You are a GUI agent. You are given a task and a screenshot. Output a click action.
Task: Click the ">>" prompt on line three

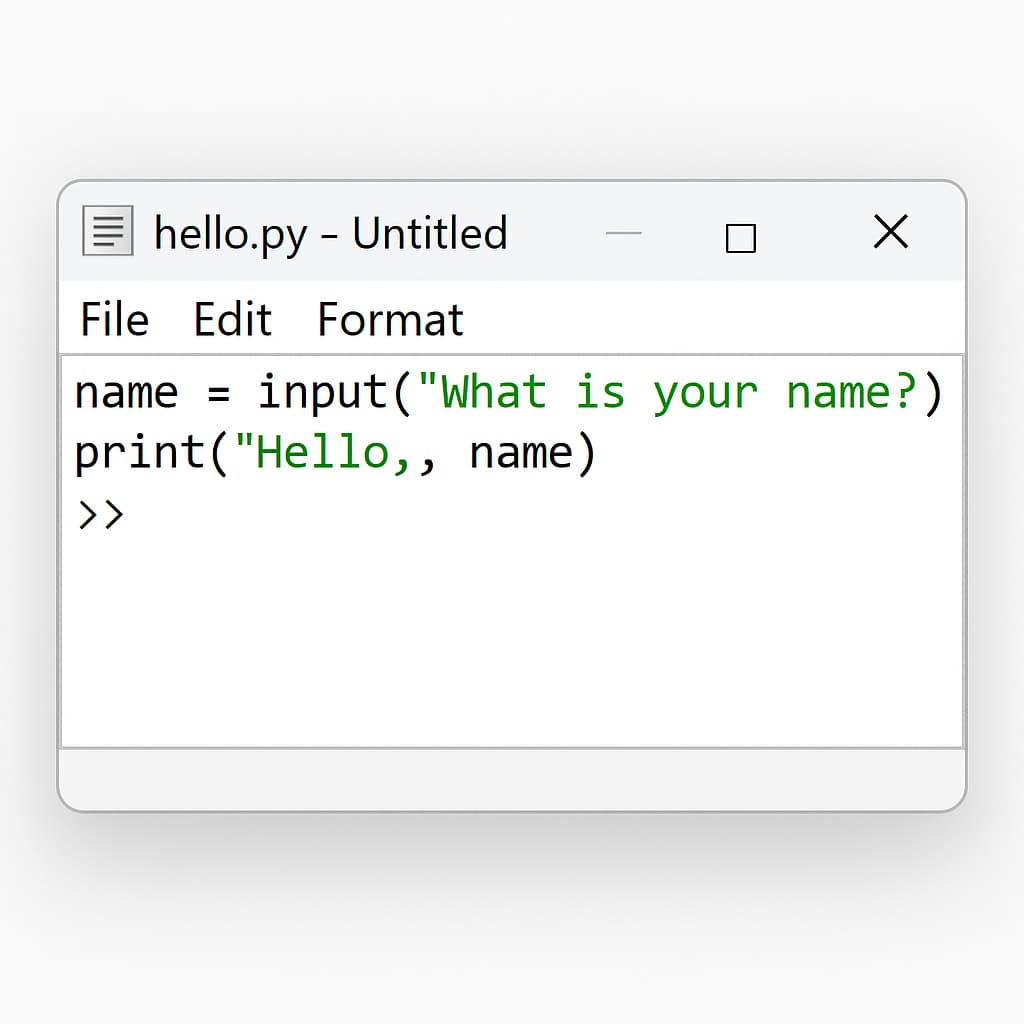click(100, 513)
